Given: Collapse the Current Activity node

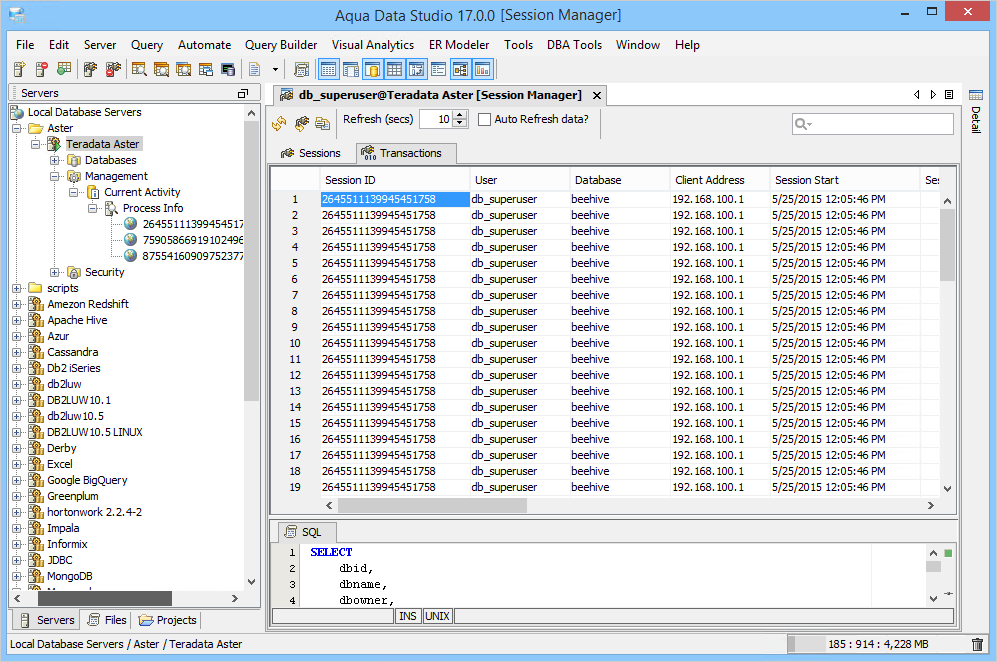Looking at the screenshot, I should pos(74,192).
